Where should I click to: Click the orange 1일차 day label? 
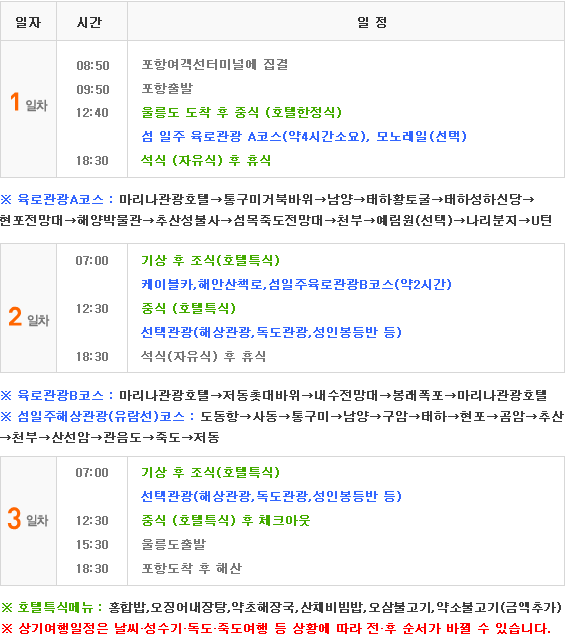[x=28, y=102]
